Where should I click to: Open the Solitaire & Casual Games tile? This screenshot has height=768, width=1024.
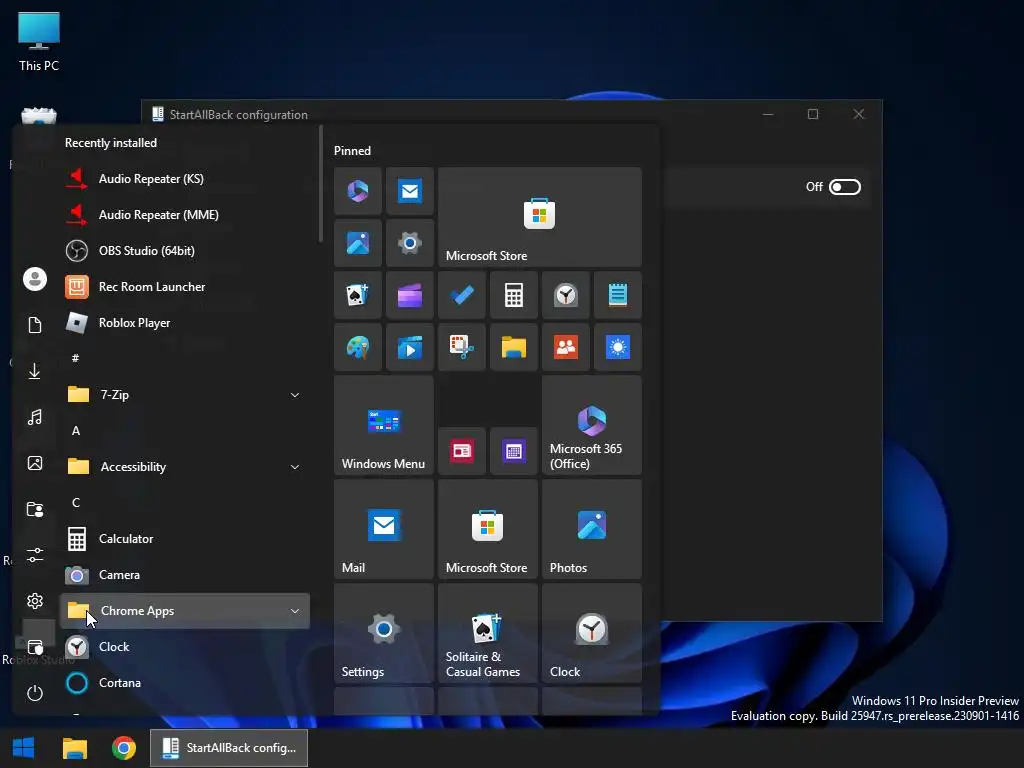click(x=488, y=633)
